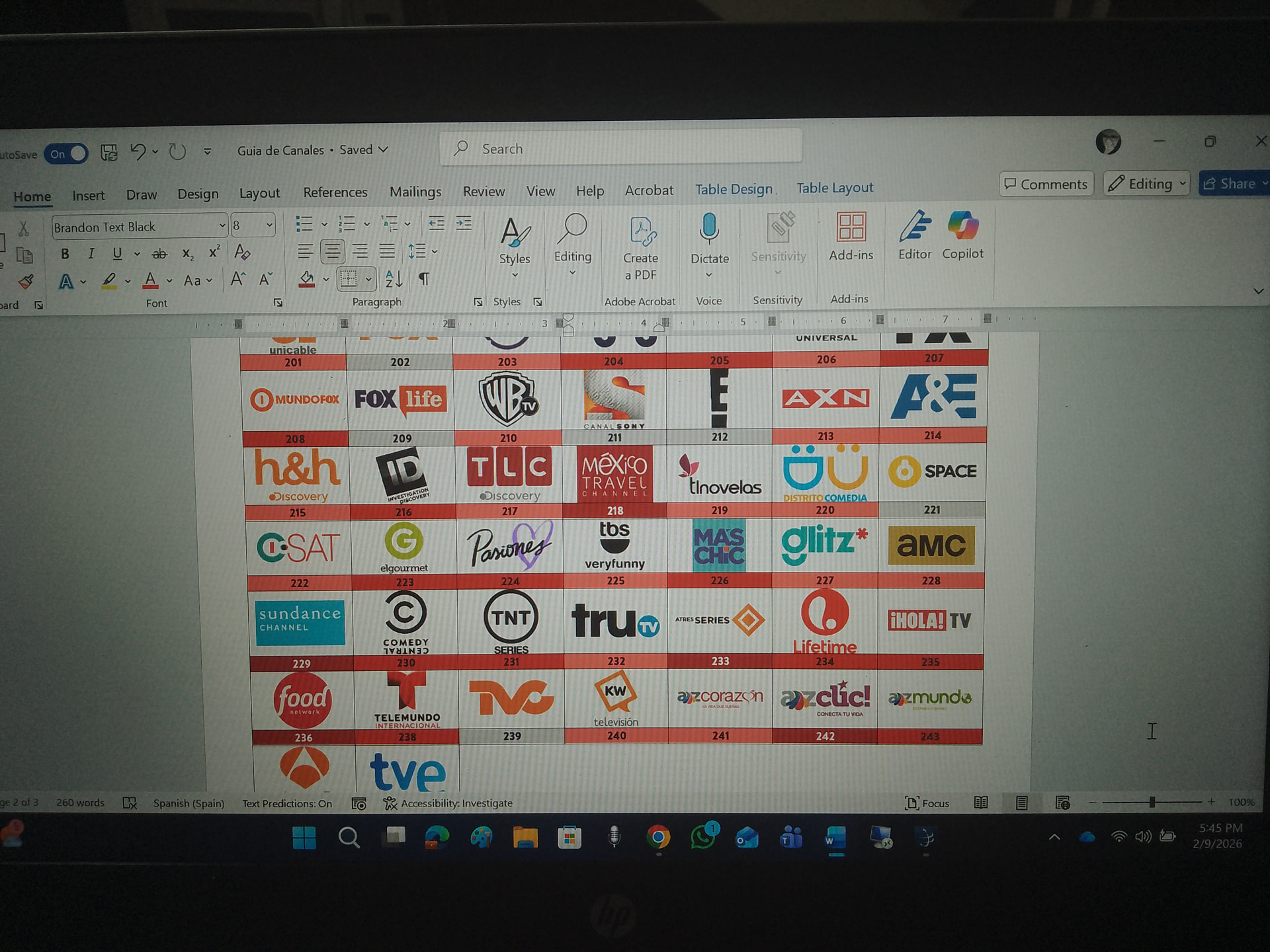This screenshot has height=952, width=1270.
Task: Turn off the AutoSave toggle
Action: tap(67, 154)
